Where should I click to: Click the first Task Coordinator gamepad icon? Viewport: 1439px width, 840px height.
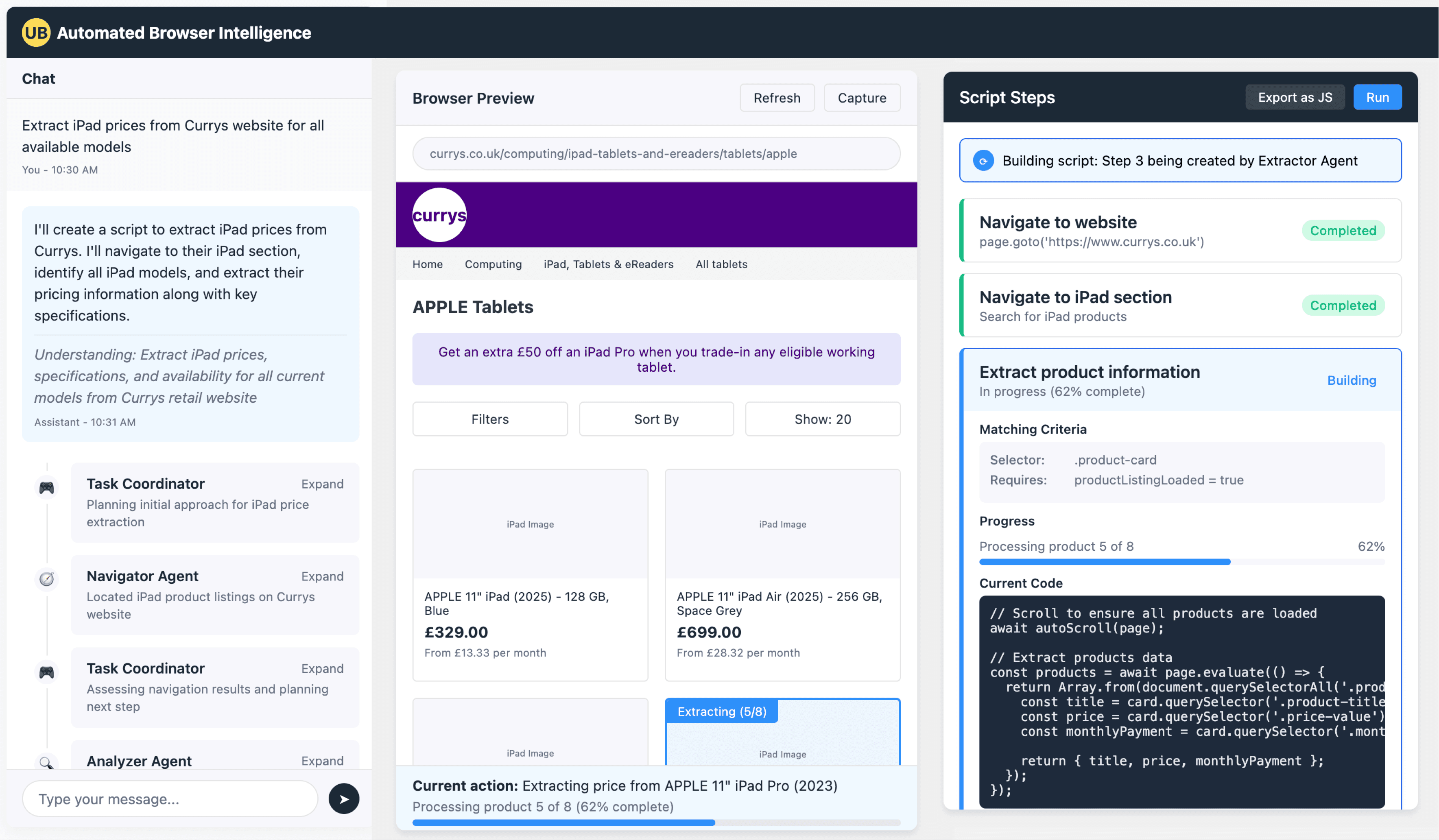tap(47, 487)
